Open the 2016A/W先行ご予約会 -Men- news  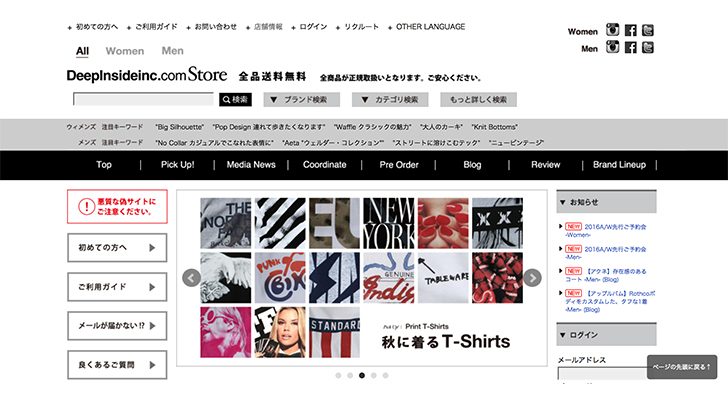pos(605,253)
